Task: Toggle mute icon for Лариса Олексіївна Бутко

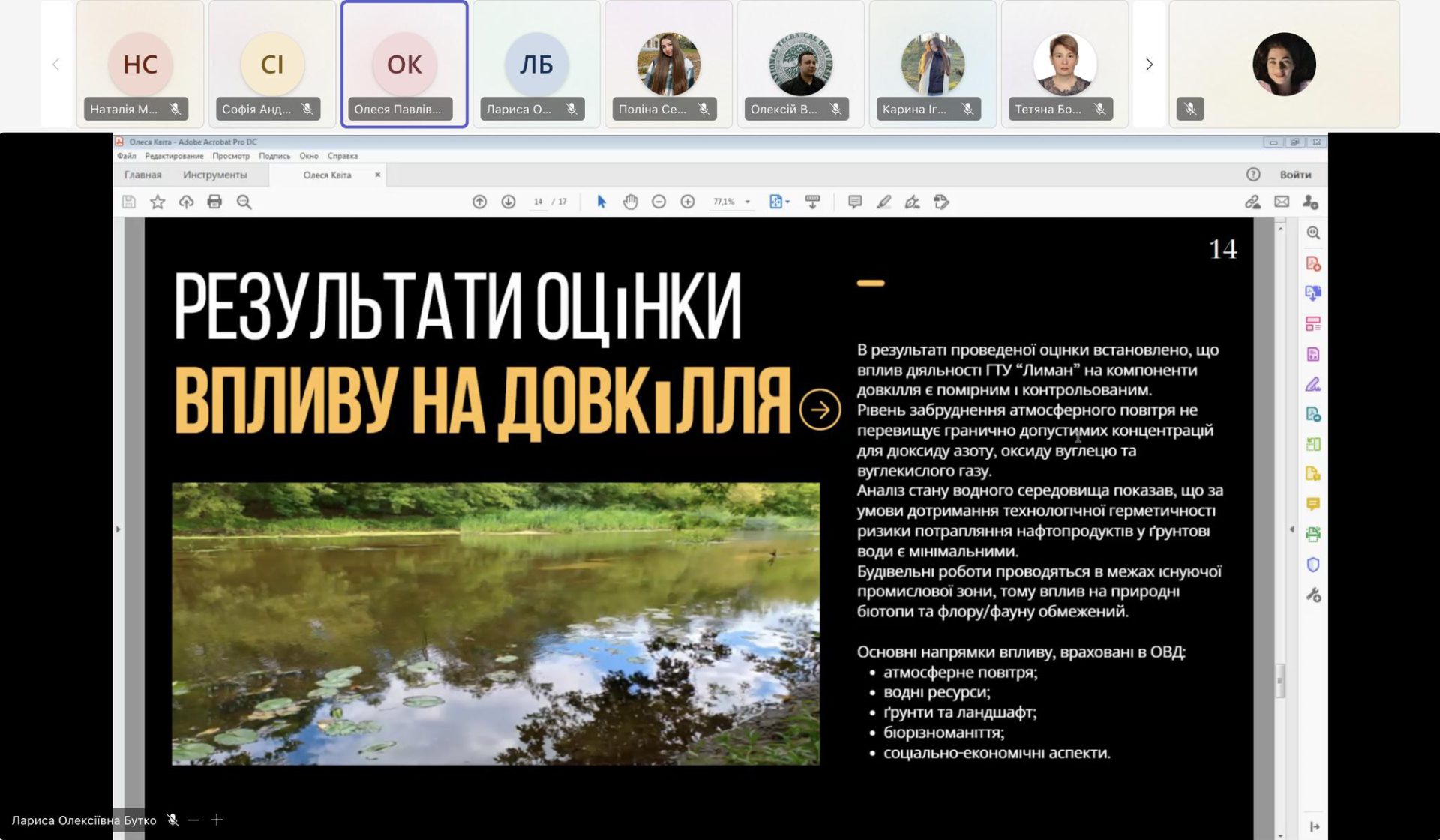Action: (172, 820)
